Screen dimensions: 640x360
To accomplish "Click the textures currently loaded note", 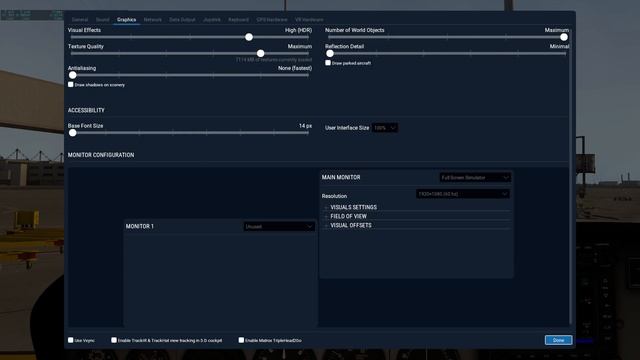I will pyautogui.click(x=273, y=60).
